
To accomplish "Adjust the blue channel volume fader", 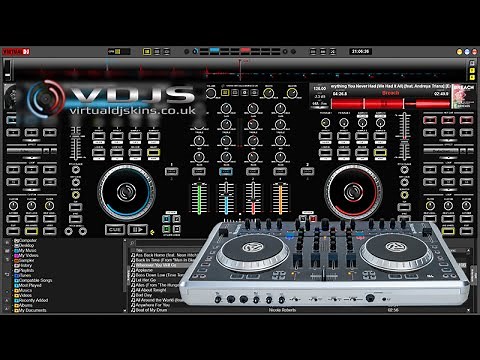I will [x=226, y=198].
